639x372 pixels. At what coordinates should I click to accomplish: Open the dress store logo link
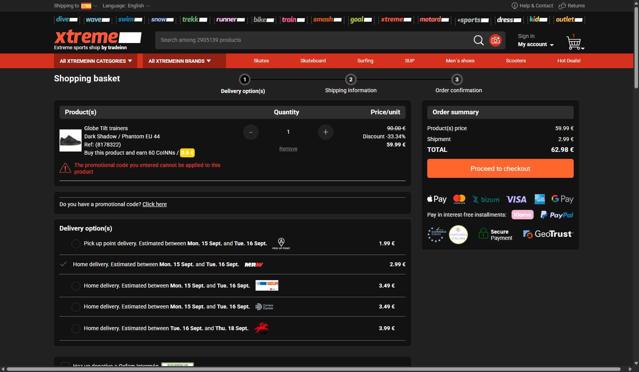509,19
